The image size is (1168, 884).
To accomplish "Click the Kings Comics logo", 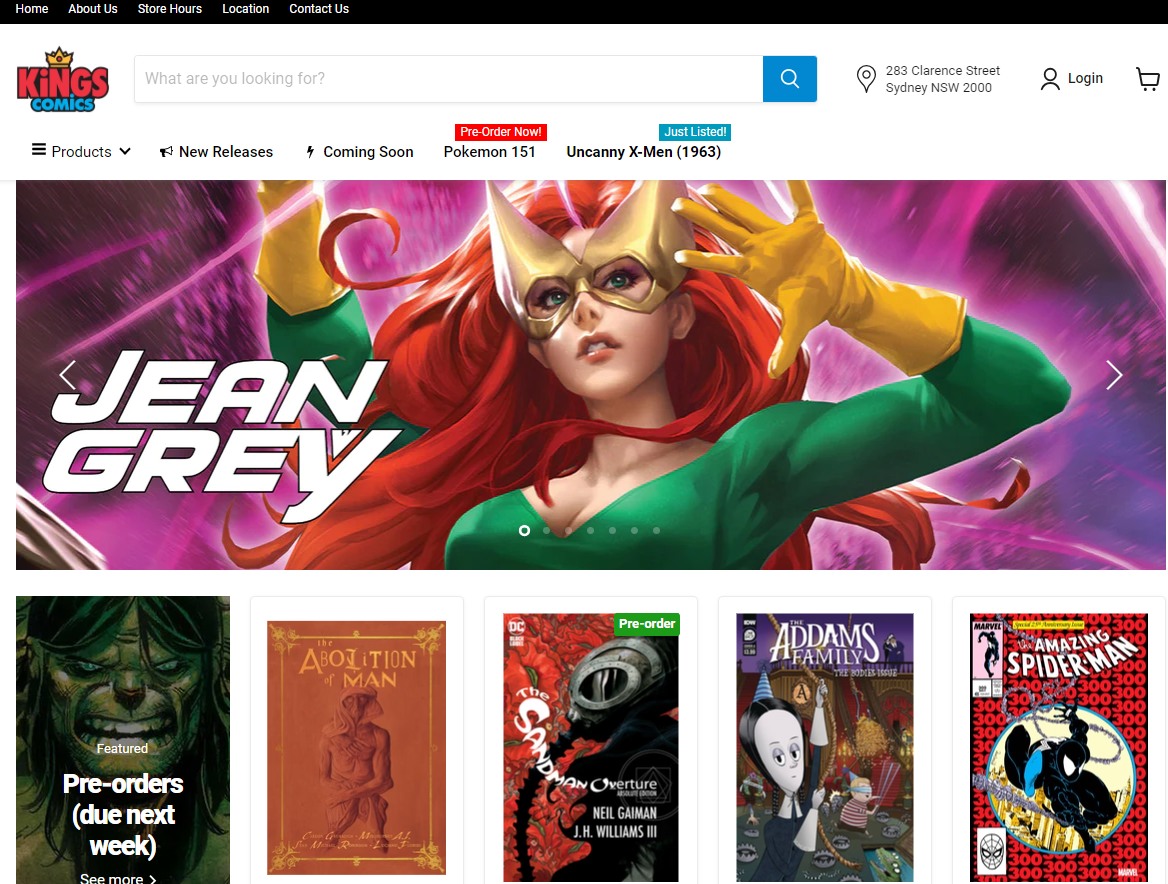I will (62, 79).
